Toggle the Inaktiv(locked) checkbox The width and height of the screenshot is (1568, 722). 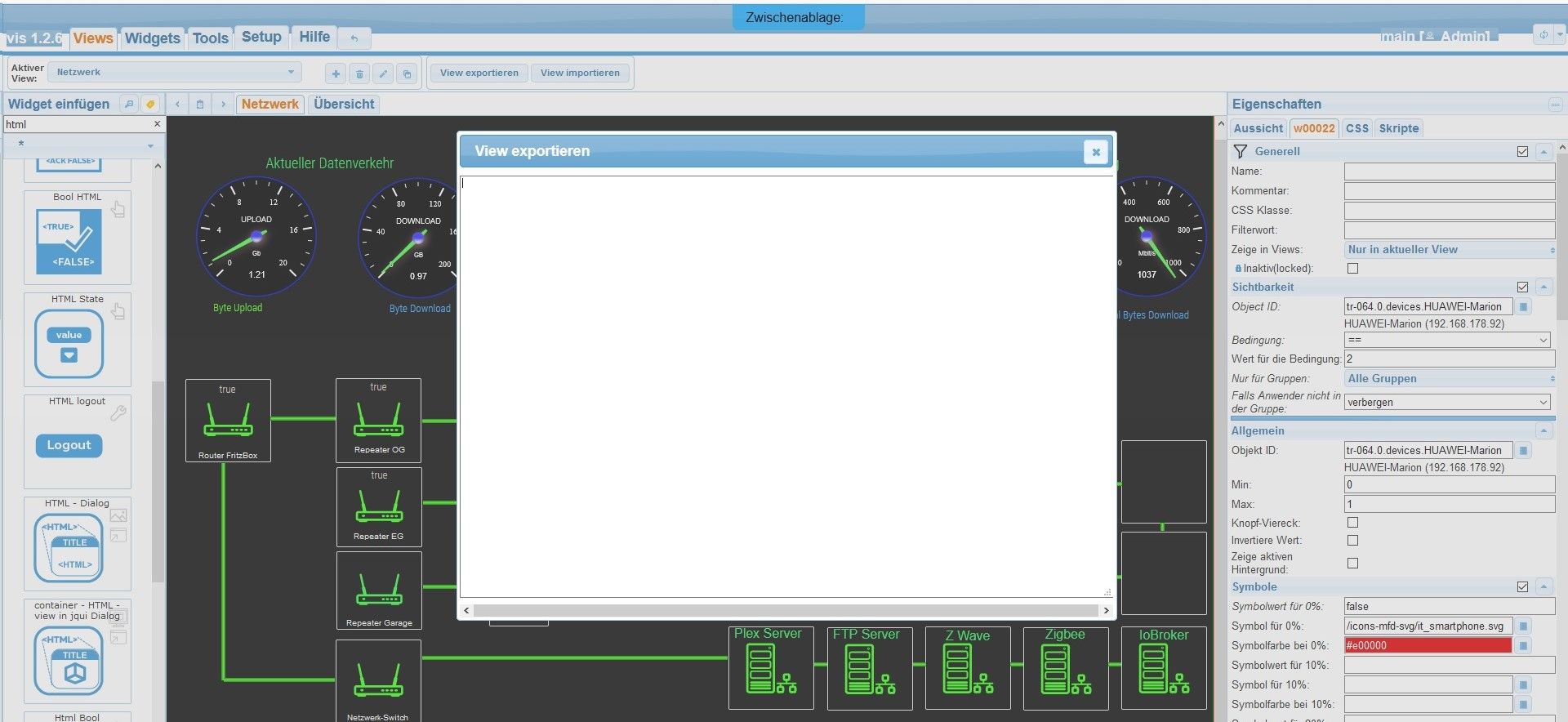pos(1352,269)
